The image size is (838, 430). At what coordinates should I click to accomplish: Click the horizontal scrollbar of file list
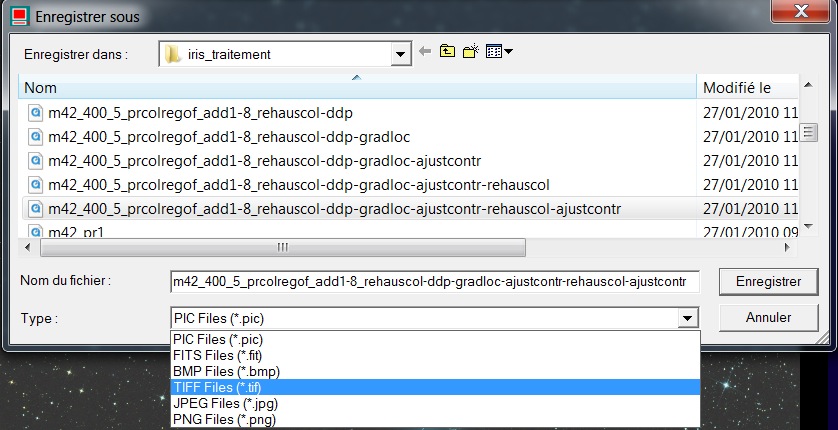pos(281,247)
